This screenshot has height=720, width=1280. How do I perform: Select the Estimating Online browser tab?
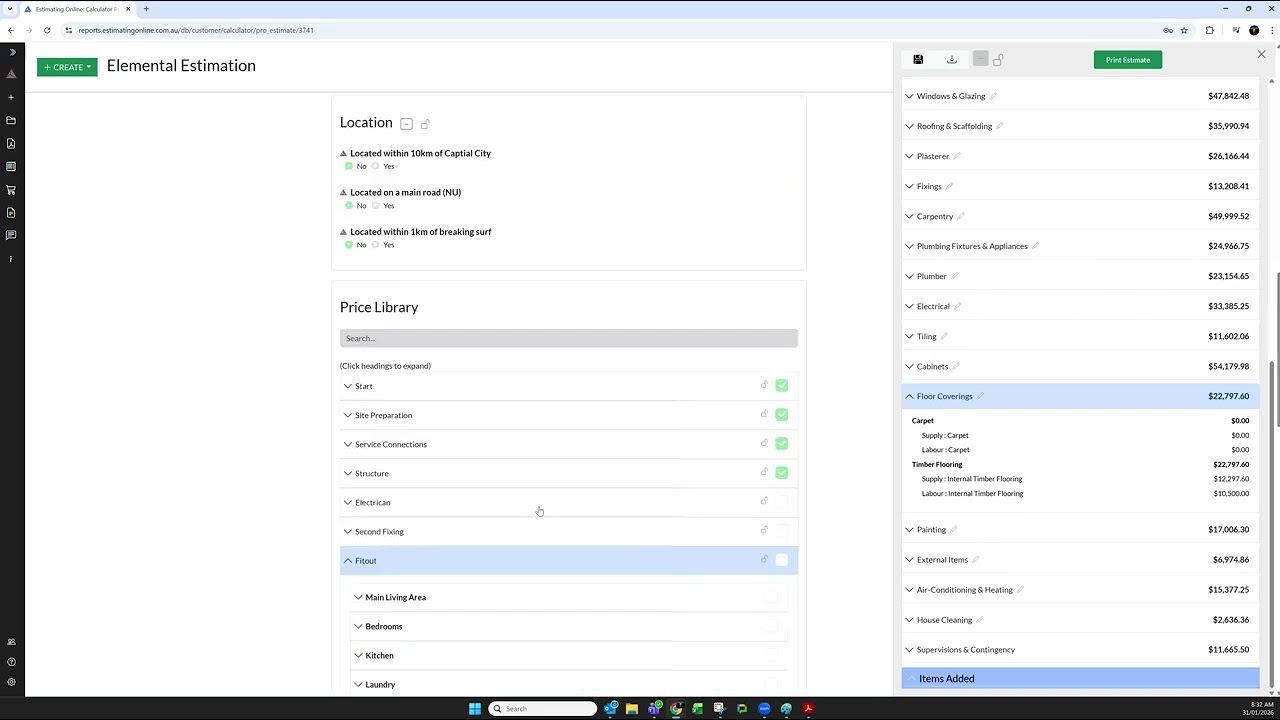coord(78,9)
